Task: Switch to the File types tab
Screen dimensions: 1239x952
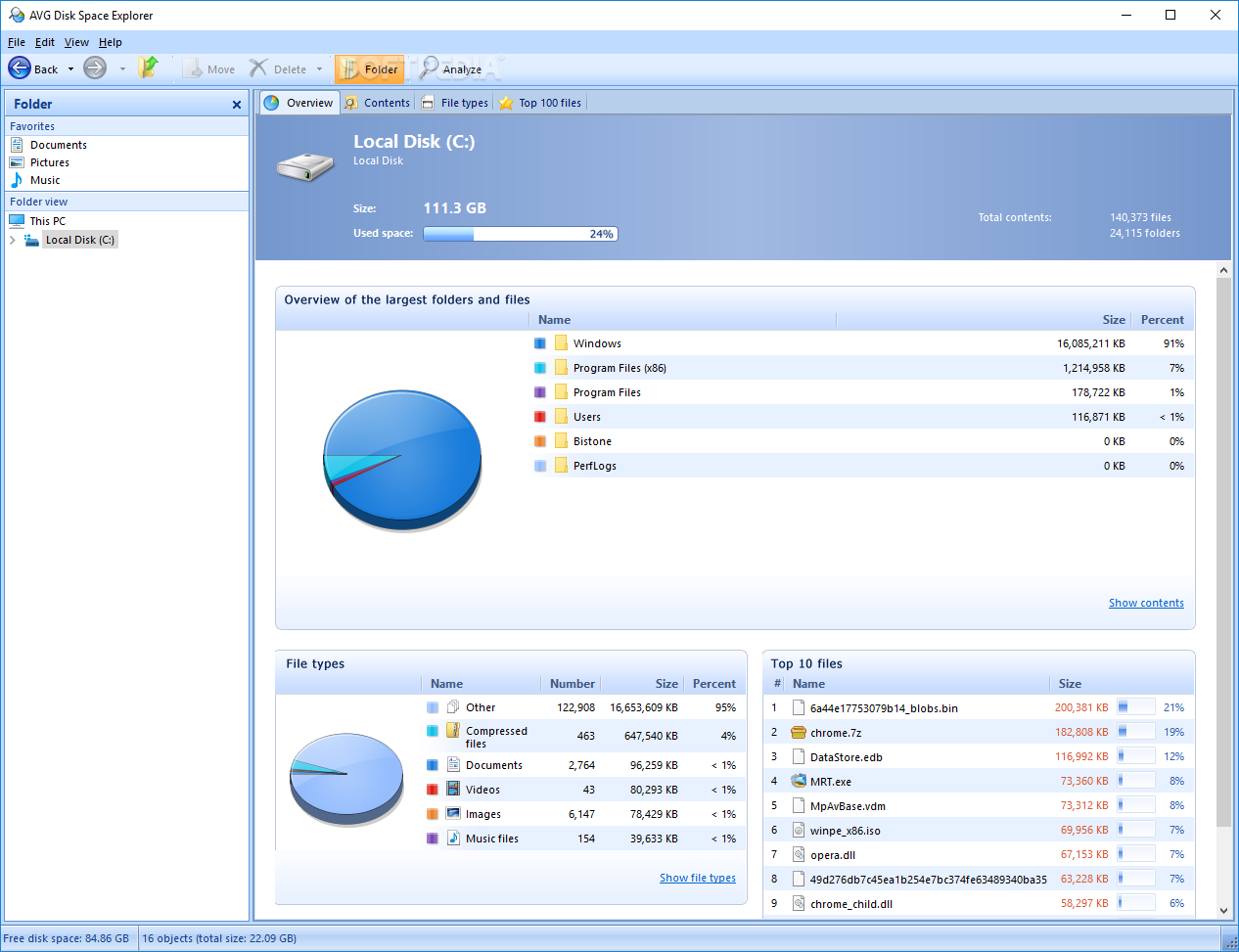Action: [x=455, y=103]
